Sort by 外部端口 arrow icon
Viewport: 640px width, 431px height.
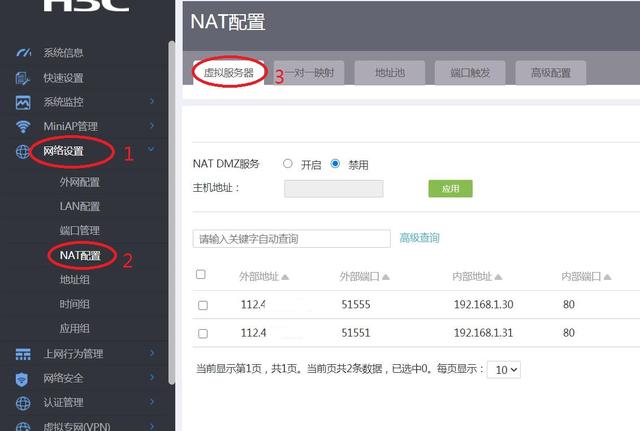(386, 277)
